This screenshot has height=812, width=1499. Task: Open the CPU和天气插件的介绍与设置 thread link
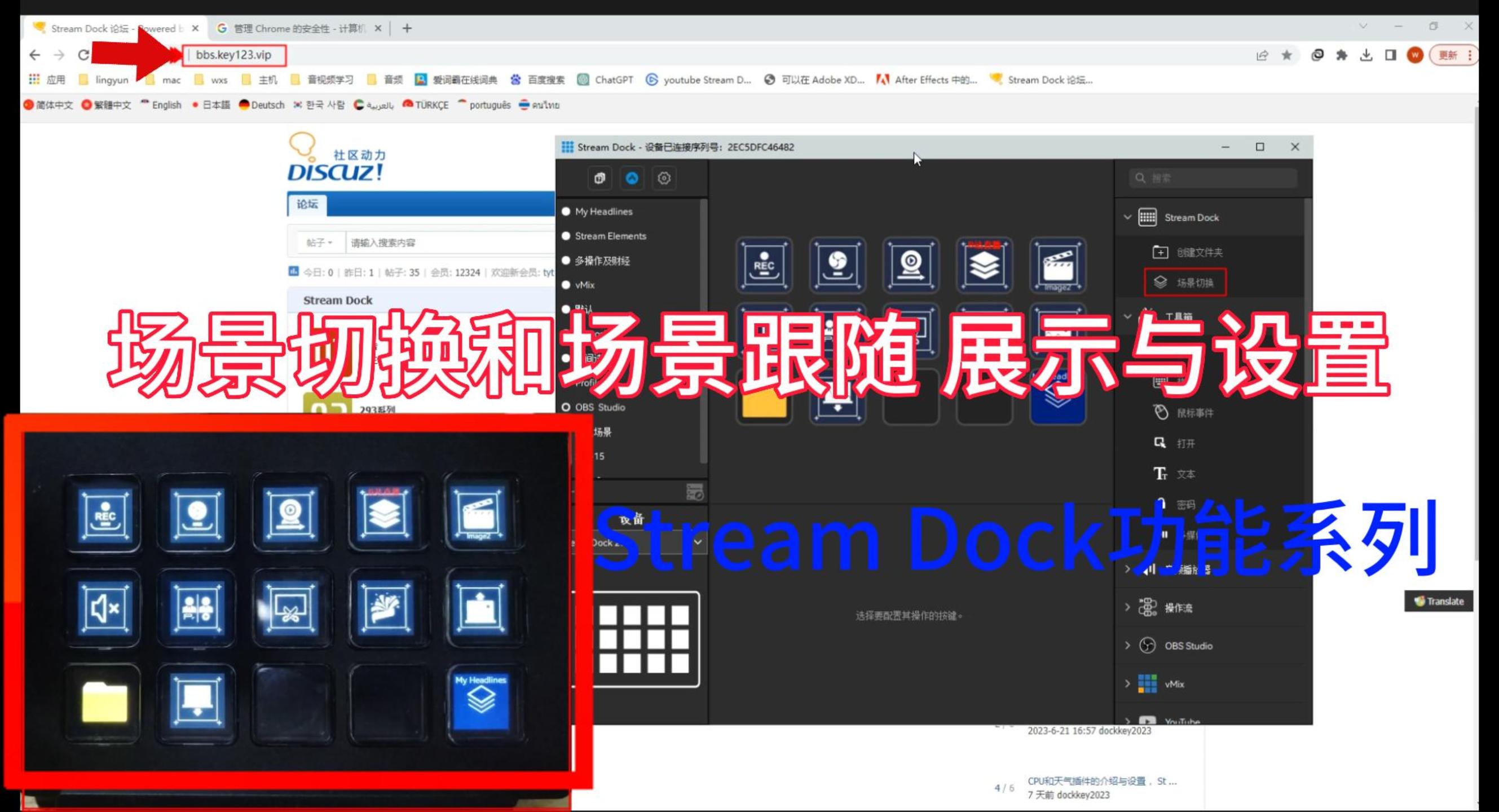[1102, 781]
